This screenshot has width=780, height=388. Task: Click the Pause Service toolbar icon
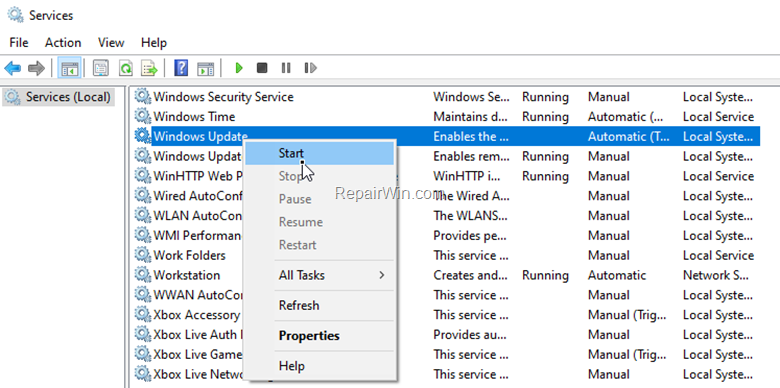tap(286, 68)
